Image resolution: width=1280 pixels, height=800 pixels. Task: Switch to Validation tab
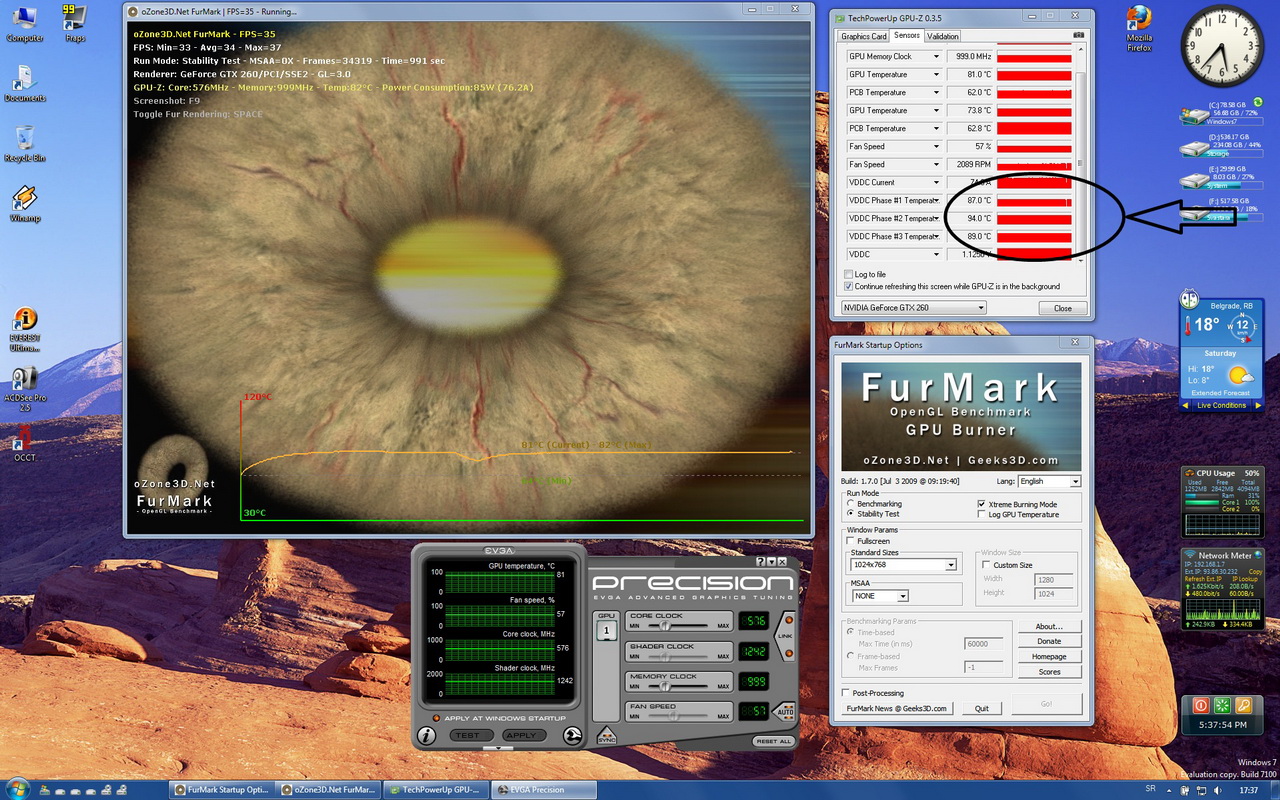(943, 37)
